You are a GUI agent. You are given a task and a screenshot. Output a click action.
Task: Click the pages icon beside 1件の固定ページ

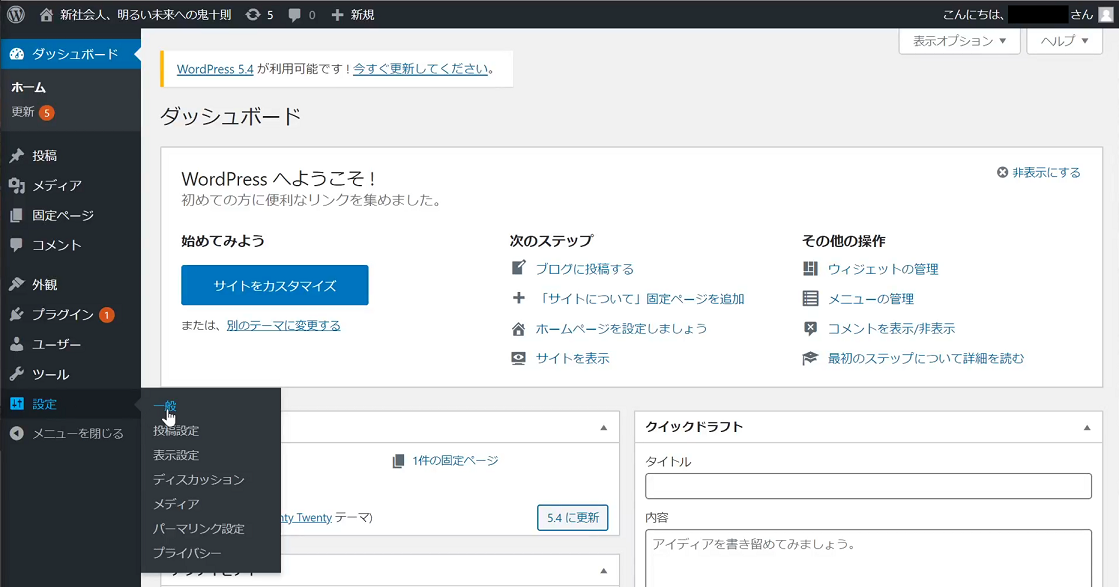[x=398, y=461]
